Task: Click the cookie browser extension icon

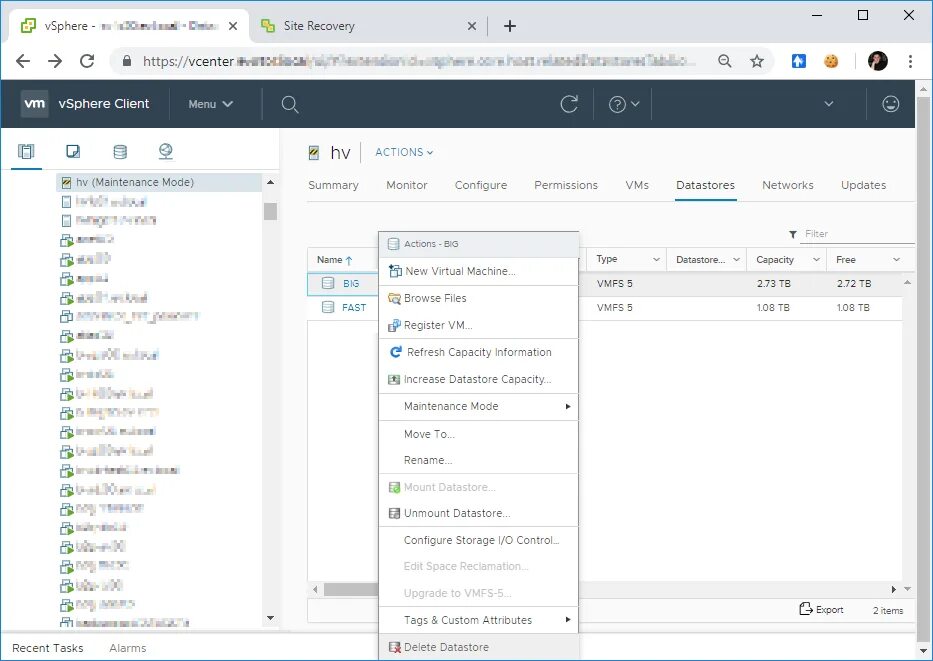Action: pyautogui.click(x=831, y=61)
